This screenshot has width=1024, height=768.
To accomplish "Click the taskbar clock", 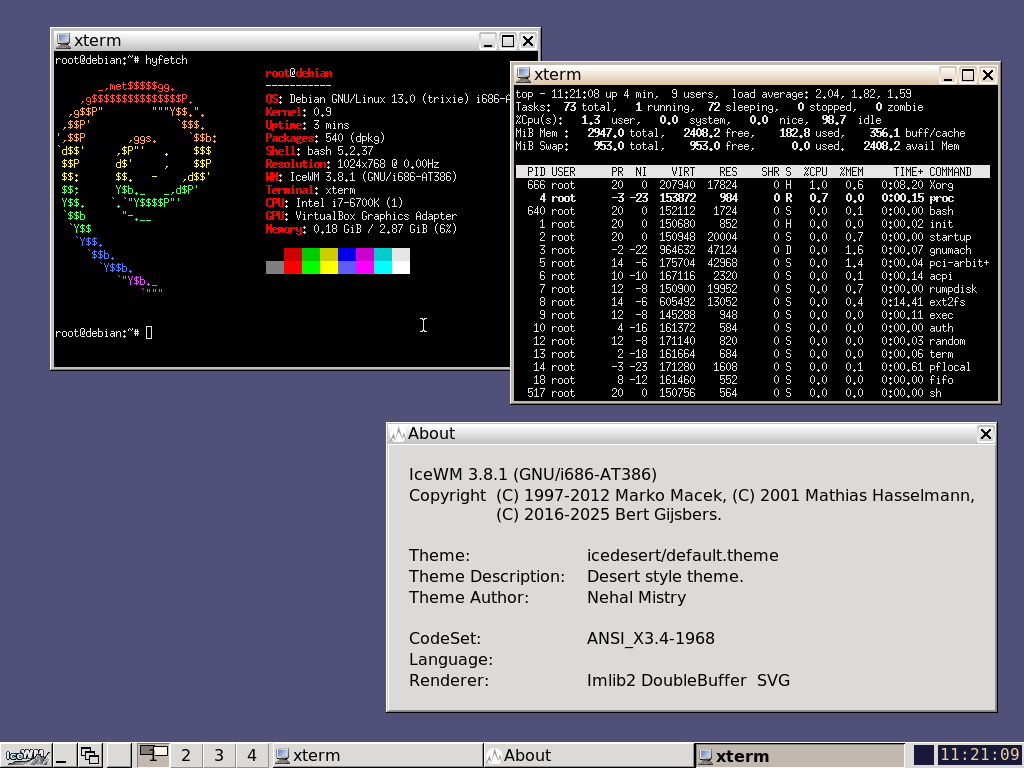I will coord(980,756).
